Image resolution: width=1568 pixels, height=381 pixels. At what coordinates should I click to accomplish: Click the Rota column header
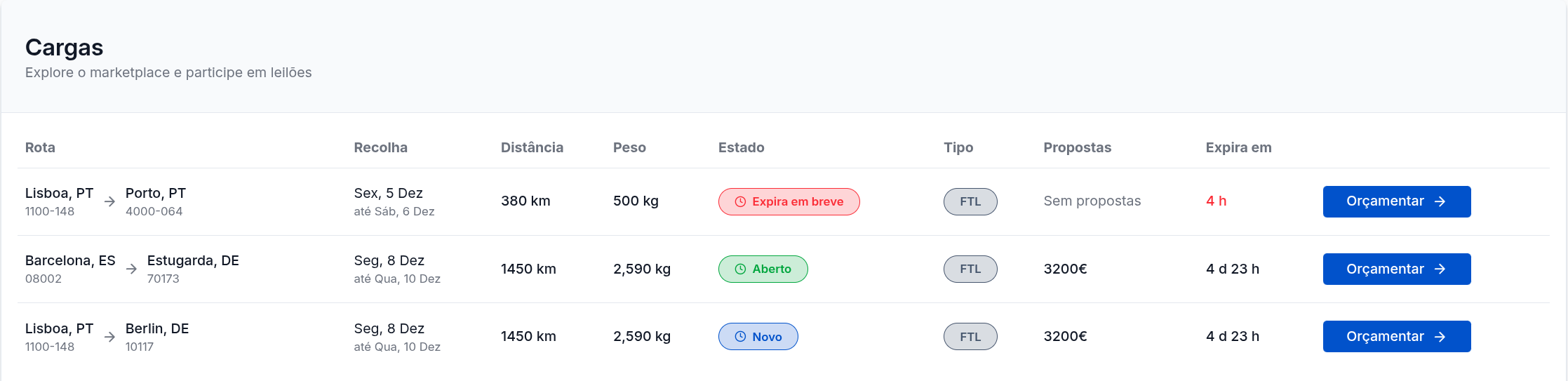40,147
